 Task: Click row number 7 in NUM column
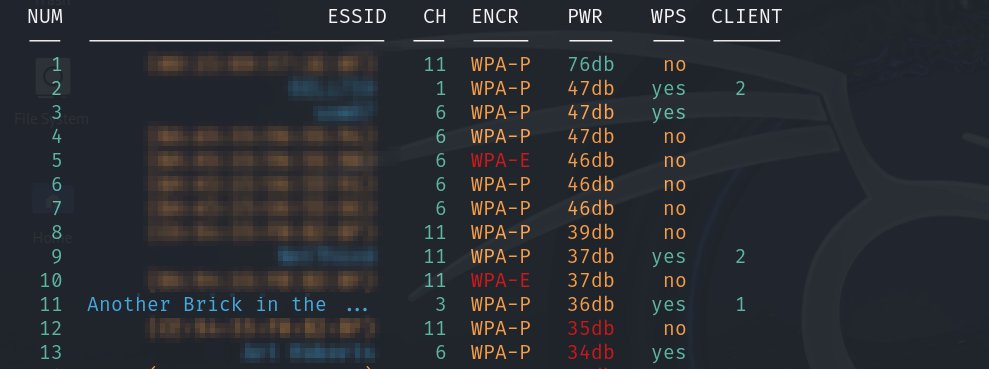57,209
